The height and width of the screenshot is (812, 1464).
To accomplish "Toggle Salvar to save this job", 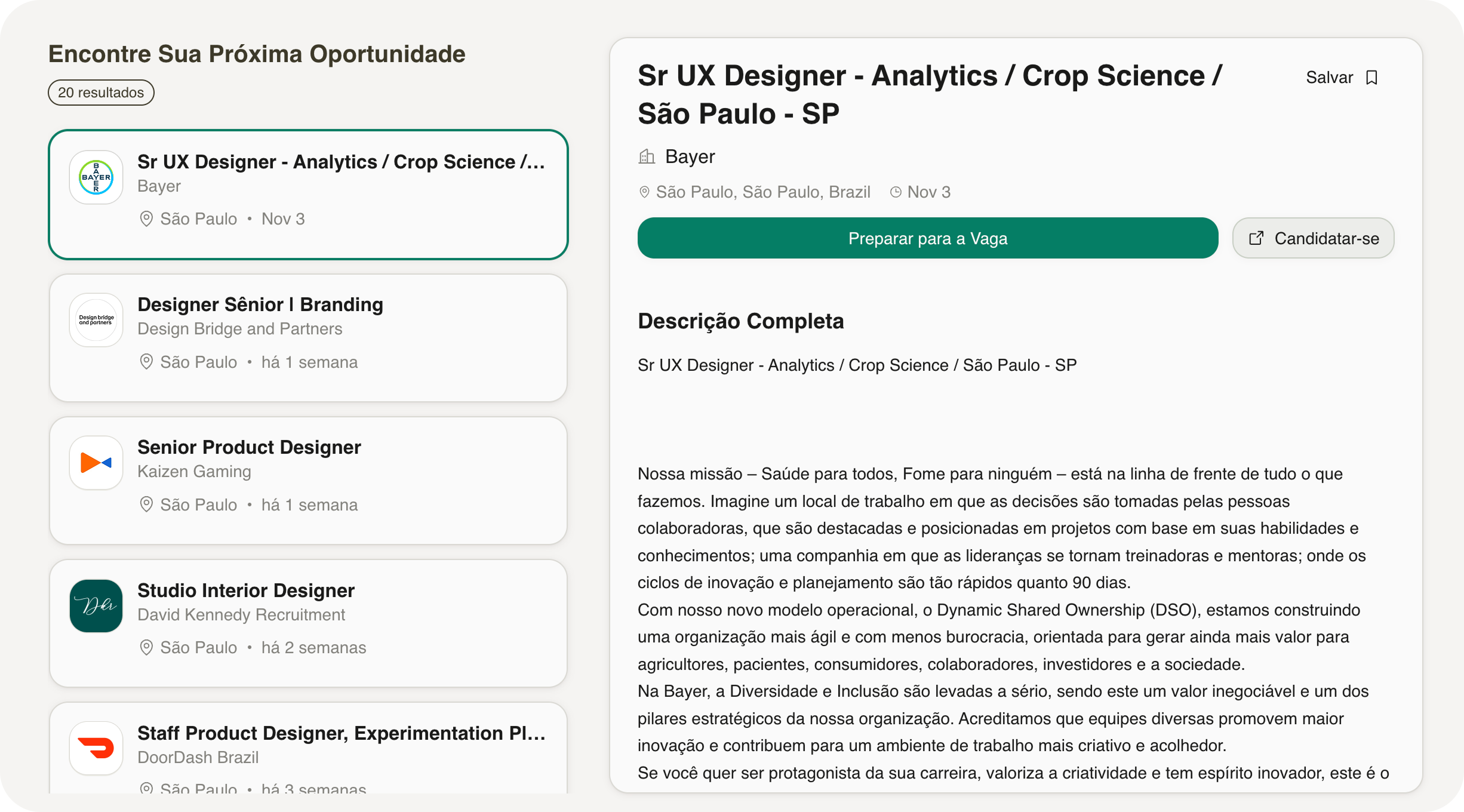I will [x=1330, y=78].
